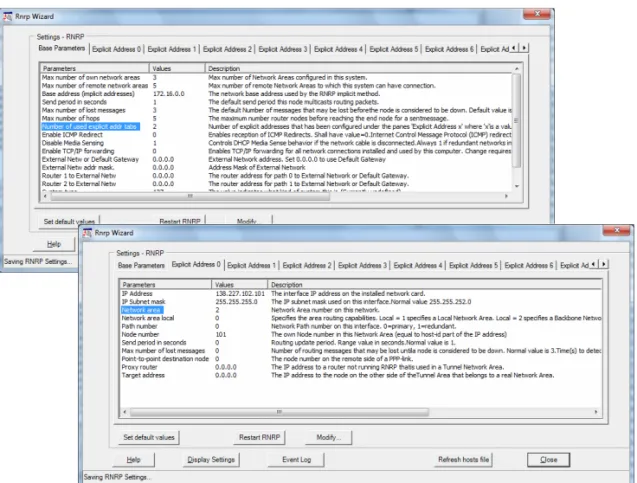Click the horizontal scrollbar in the back window list
Image resolution: width=637 pixels, height=483 pixels.
(x=190, y=196)
